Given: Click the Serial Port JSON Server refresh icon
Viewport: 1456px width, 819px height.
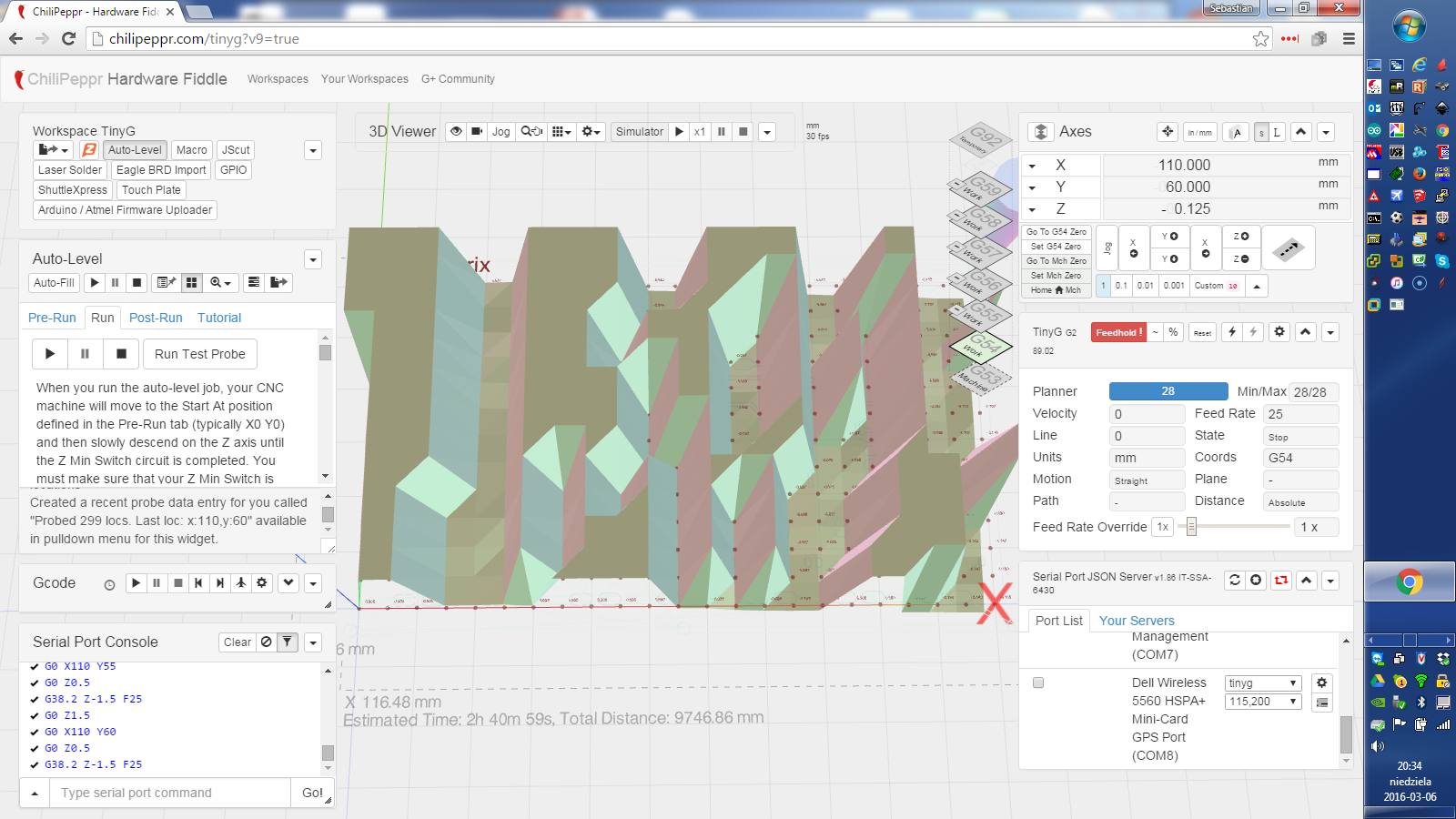Looking at the screenshot, I should click(1234, 581).
